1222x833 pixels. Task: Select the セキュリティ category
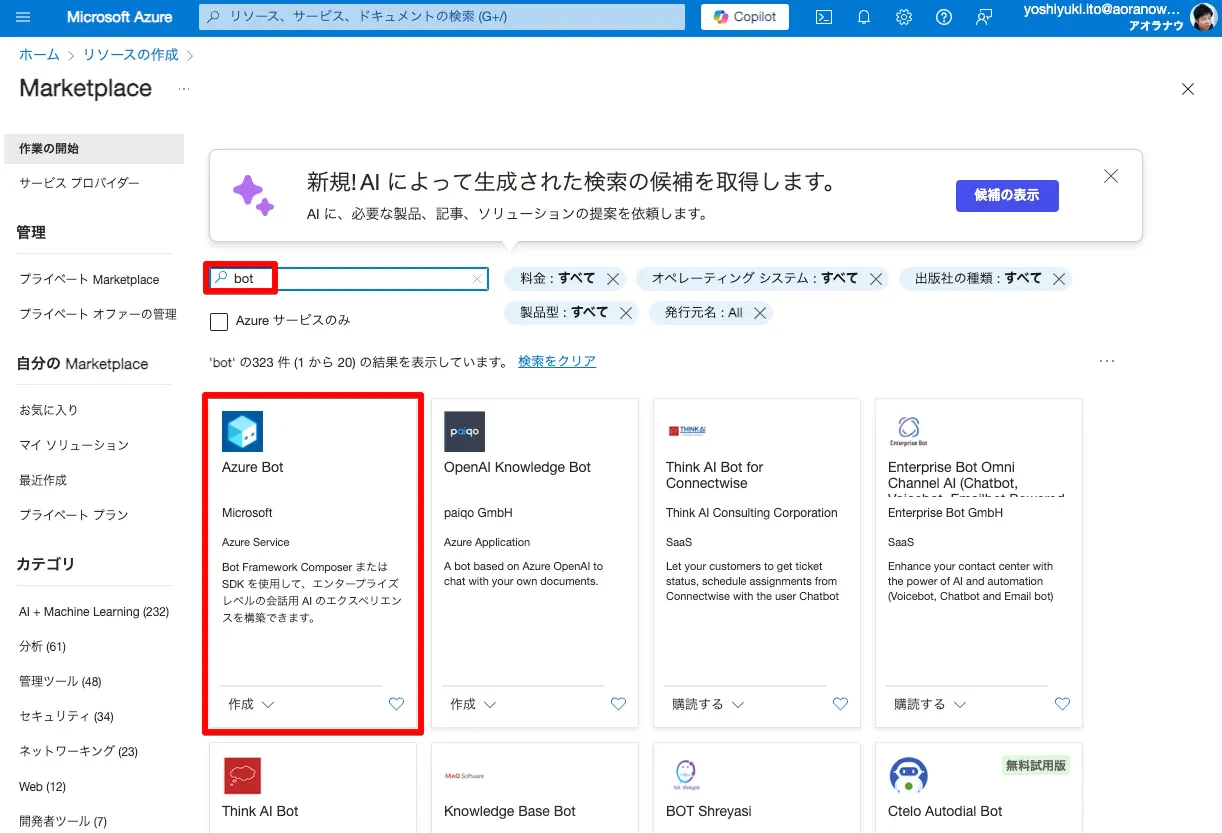(x=66, y=717)
